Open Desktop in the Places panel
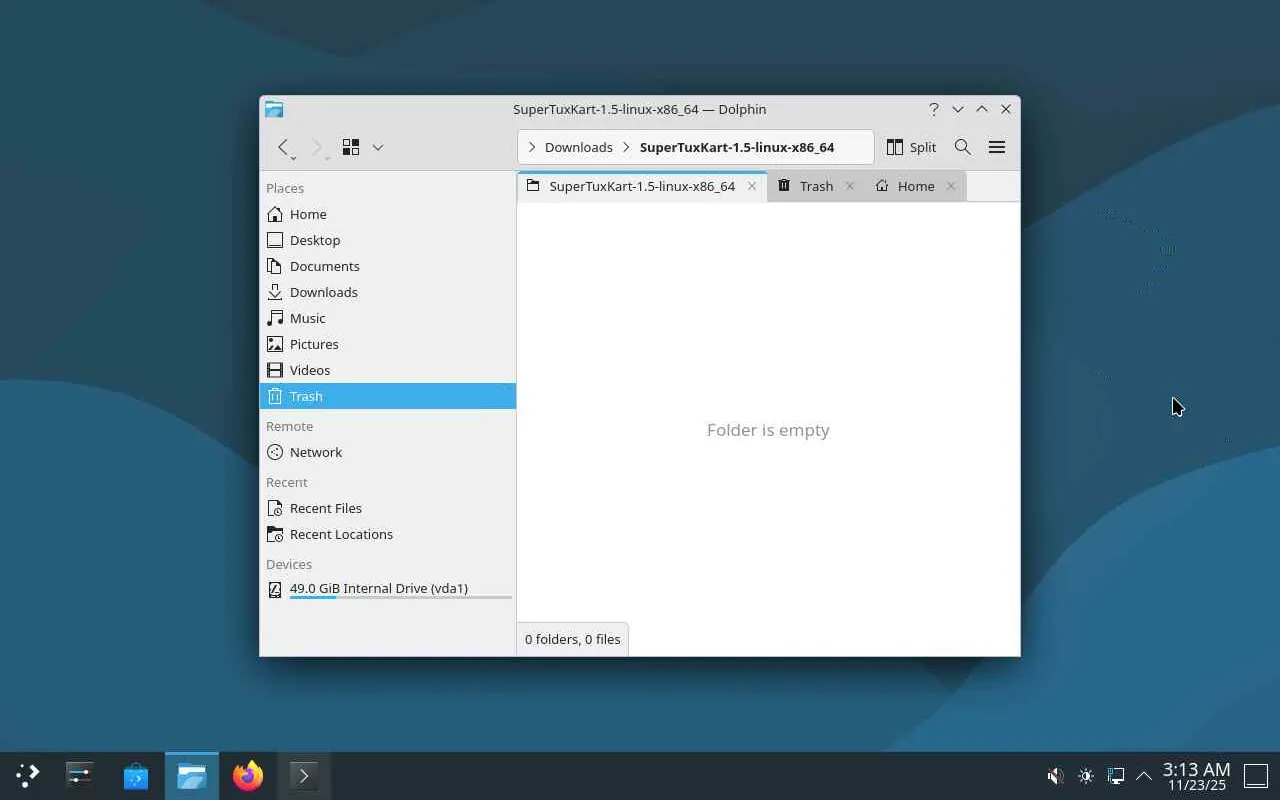Viewport: 1280px width, 800px height. pyautogui.click(x=388, y=240)
